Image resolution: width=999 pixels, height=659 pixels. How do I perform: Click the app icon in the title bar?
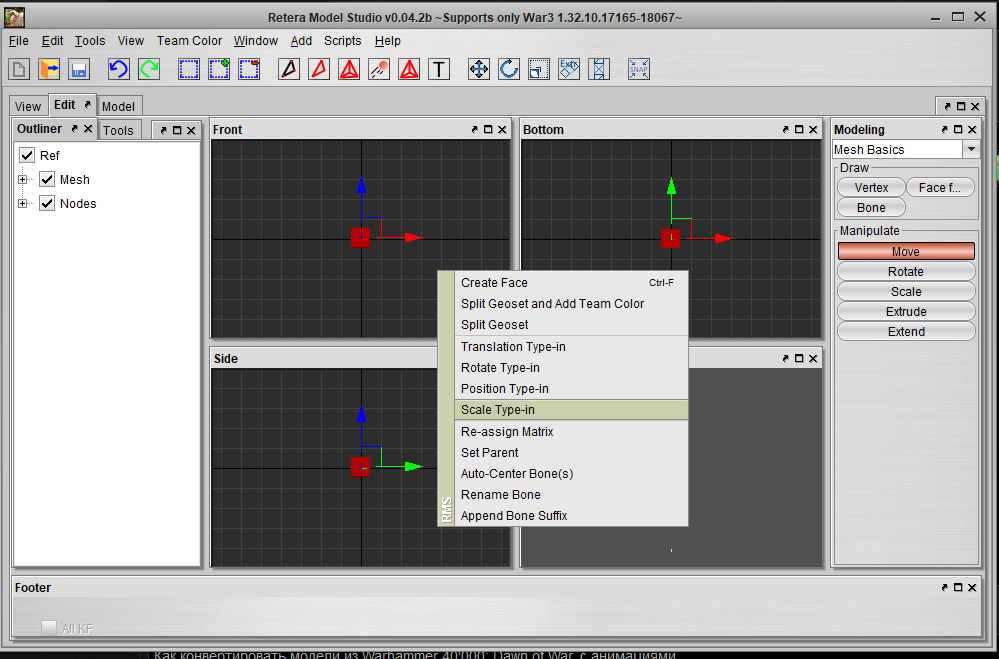pyautogui.click(x=14, y=17)
